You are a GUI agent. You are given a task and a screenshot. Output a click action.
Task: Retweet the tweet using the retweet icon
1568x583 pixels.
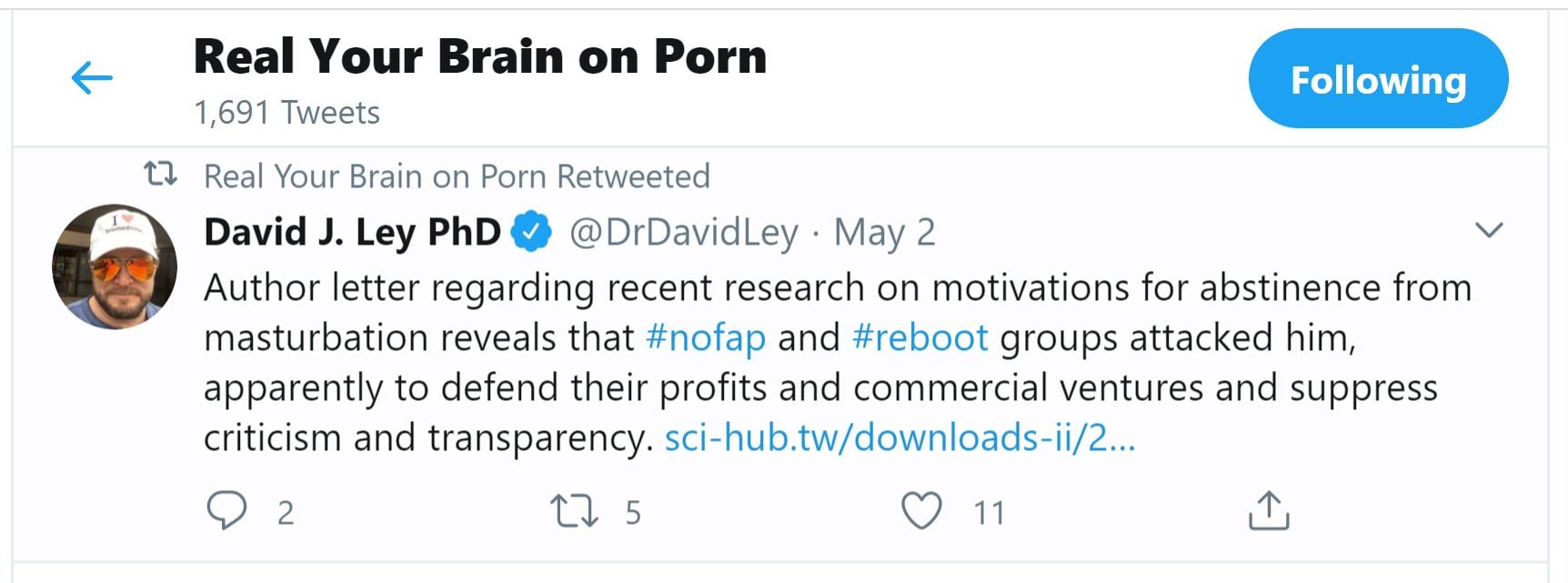coord(574,510)
